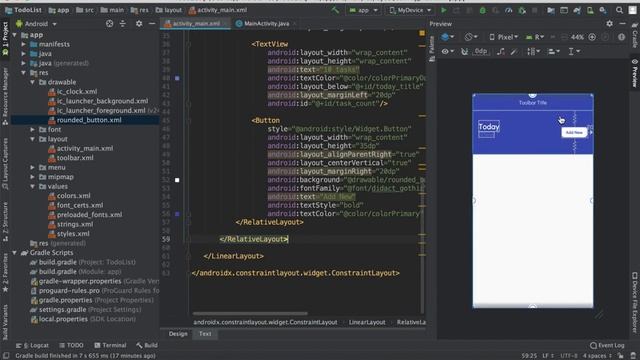Click the Debug app bug icon
640x360 pixels.
tap(482, 10)
